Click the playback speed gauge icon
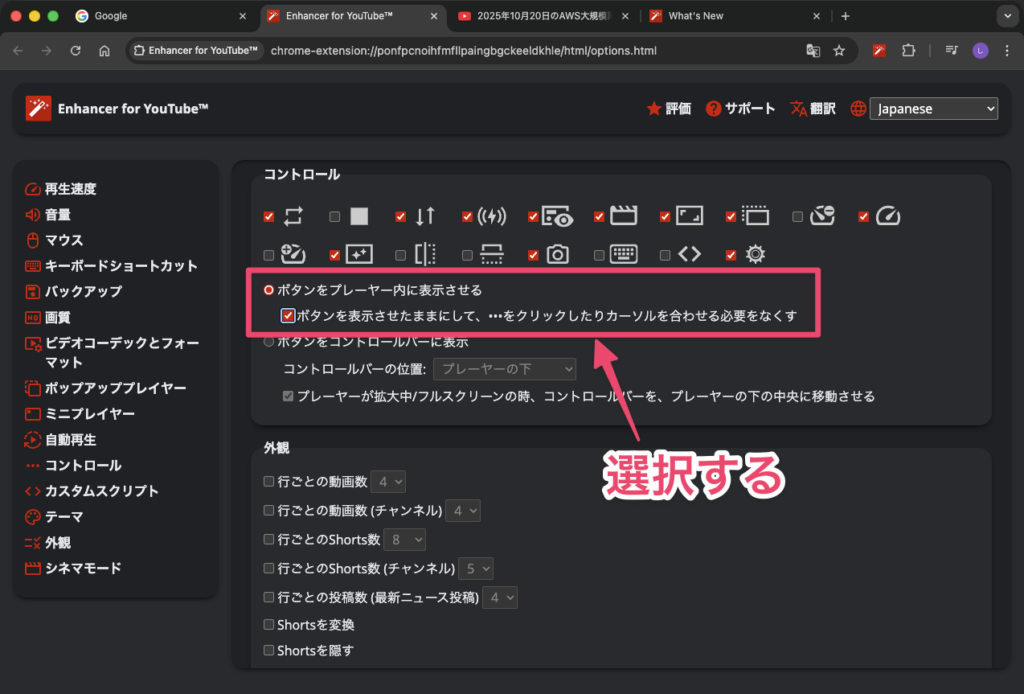The image size is (1024, 694). point(888,216)
